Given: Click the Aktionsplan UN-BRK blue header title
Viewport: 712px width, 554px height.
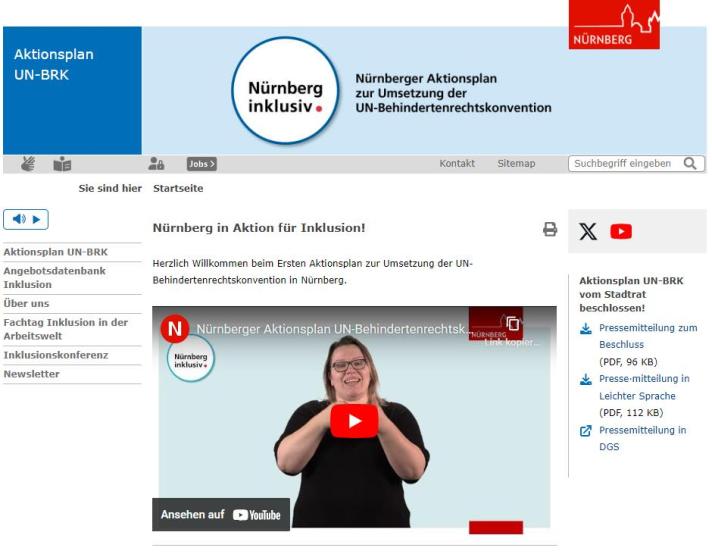Looking at the screenshot, I should (54, 64).
